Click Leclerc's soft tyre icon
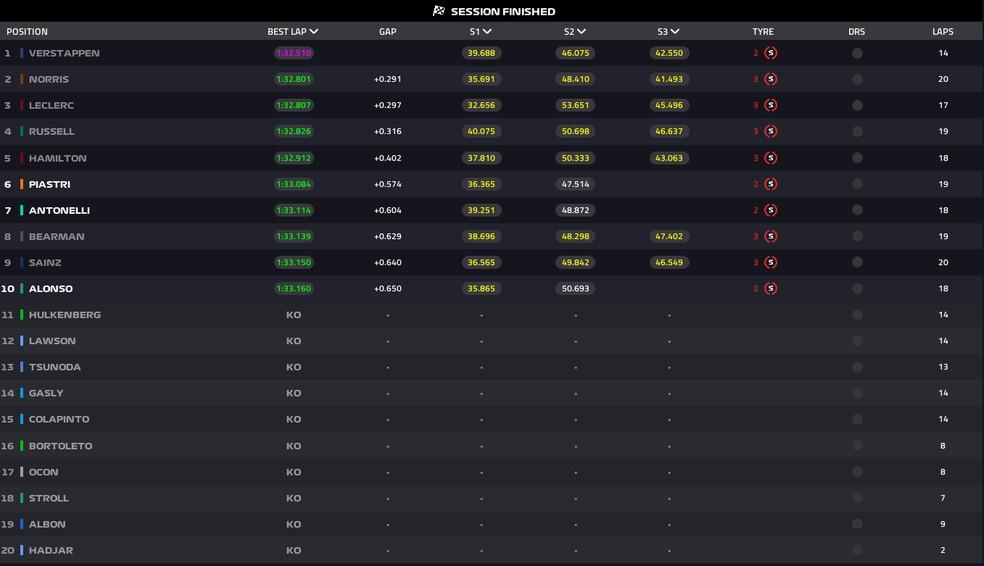This screenshot has width=984, height=566. tap(771, 105)
